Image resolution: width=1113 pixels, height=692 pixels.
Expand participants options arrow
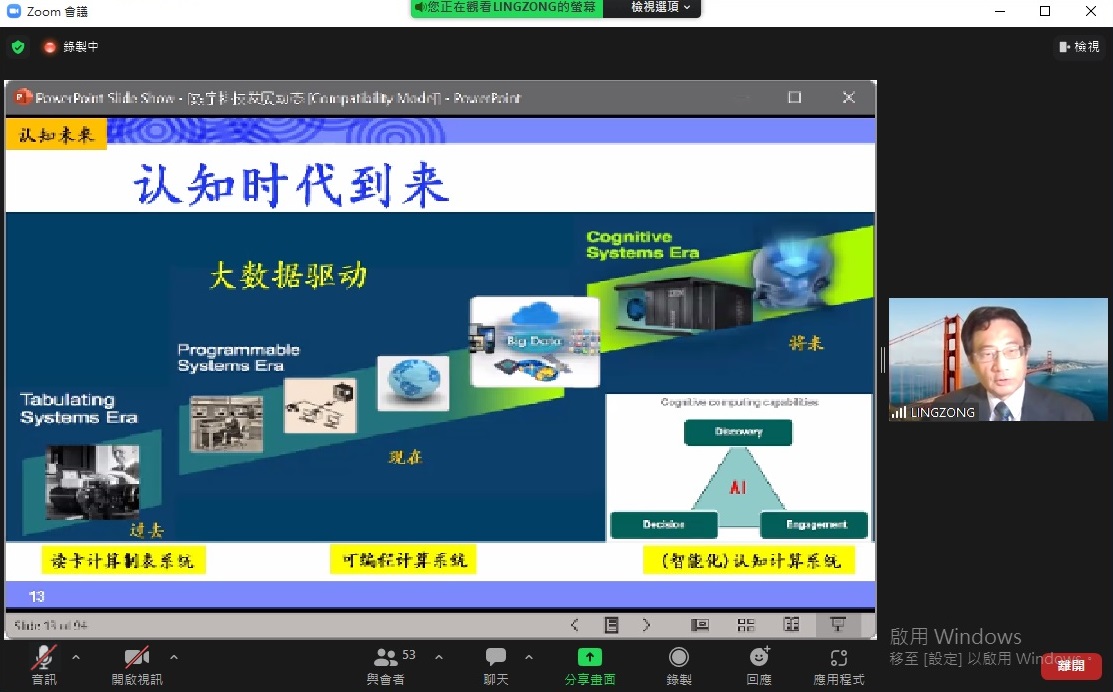click(x=437, y=657)
